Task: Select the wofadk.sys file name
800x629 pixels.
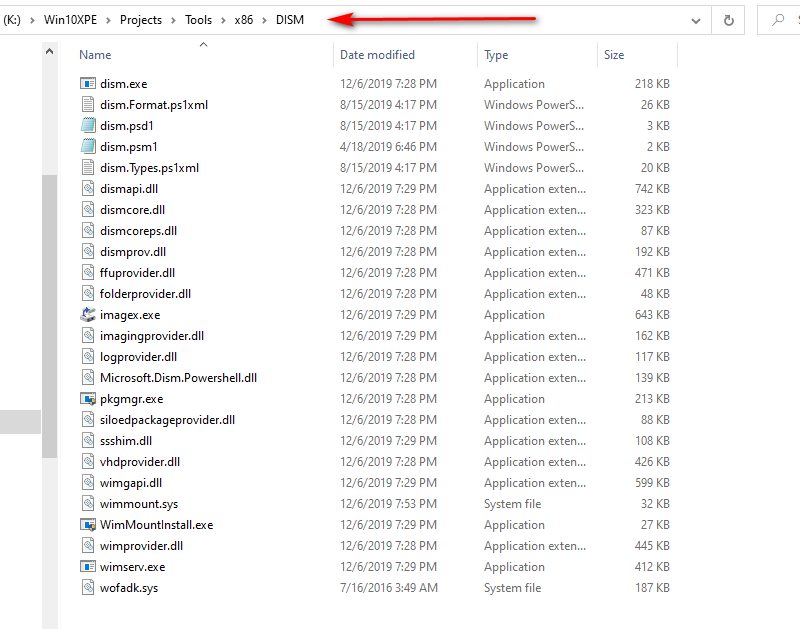Action: pos(129,588)
